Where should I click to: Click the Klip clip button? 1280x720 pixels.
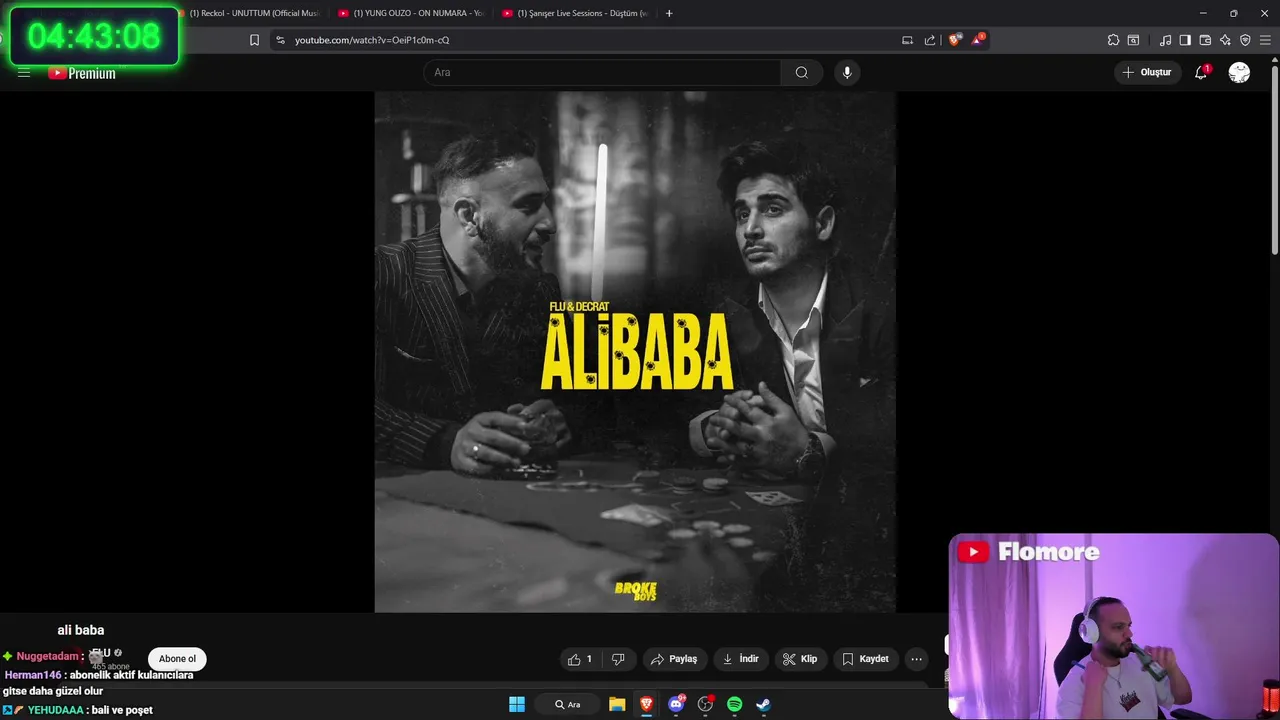800,659
